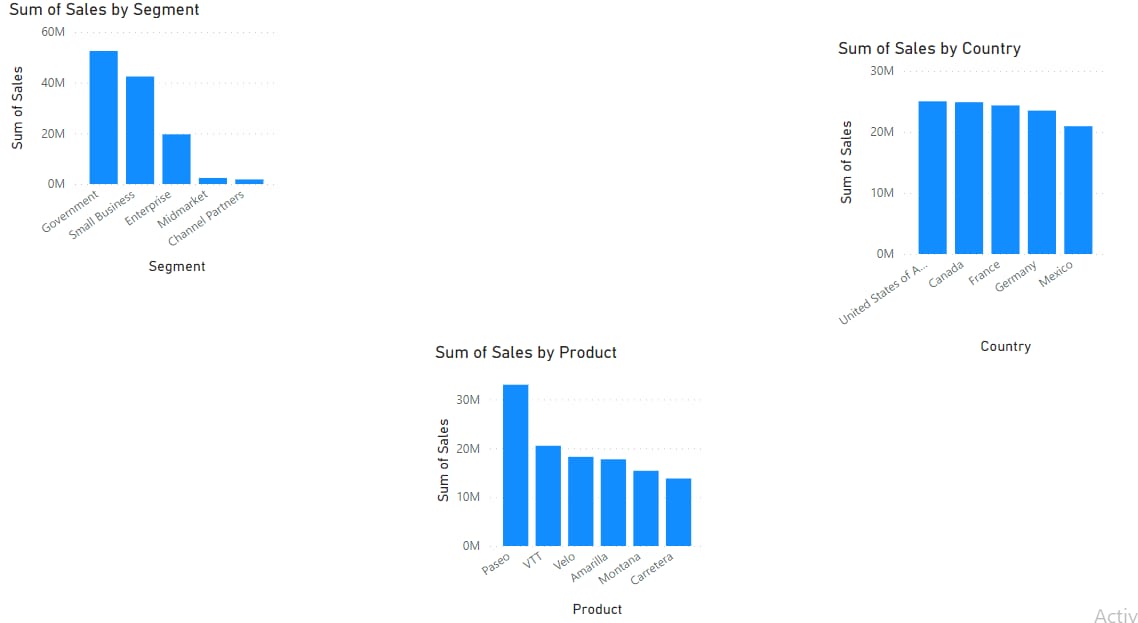Click the Midmarket segment bar

pos(213,181)
